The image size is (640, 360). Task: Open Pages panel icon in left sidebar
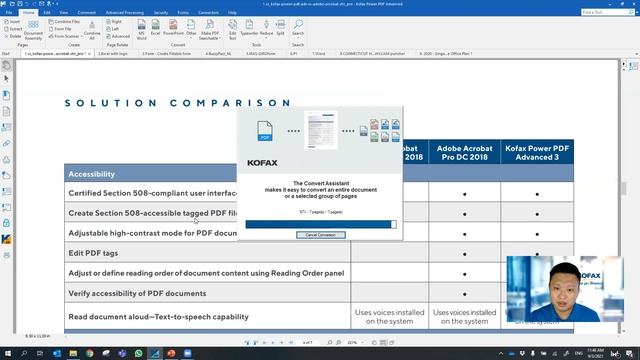pos(6,111)
